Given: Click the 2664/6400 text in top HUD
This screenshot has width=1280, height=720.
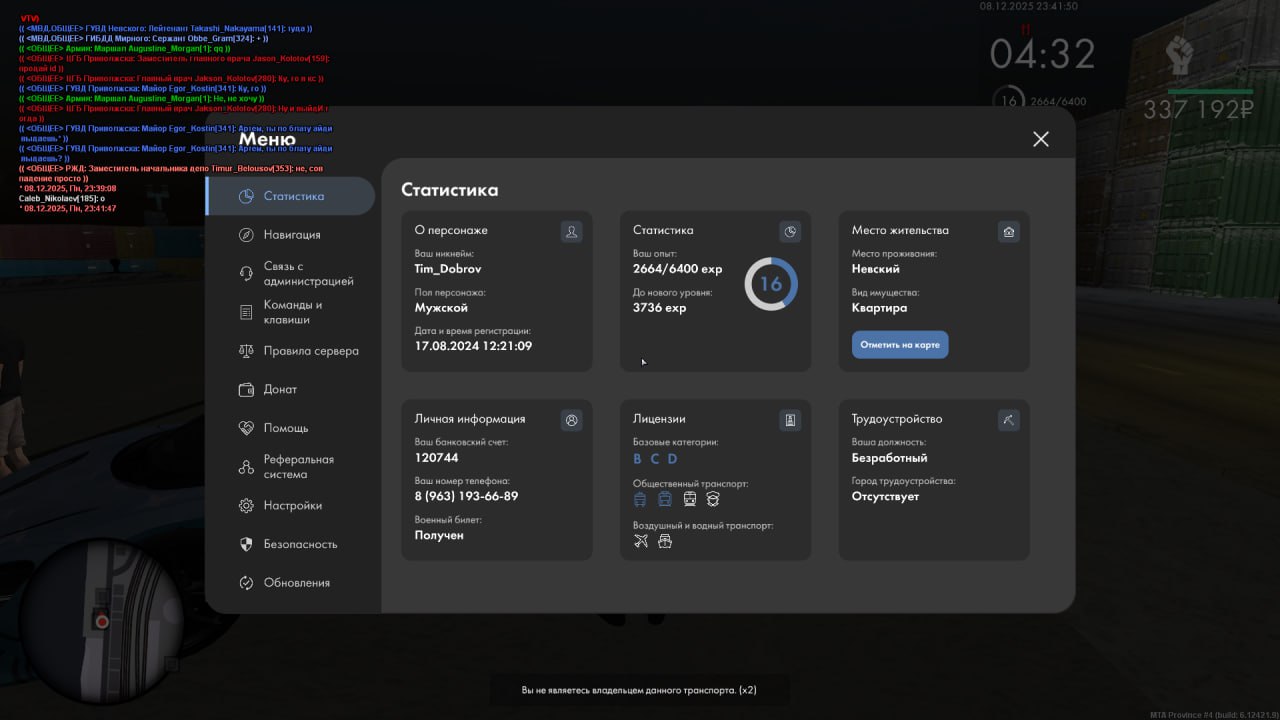Looking at the screenshot, I should tap(1058, 101).
